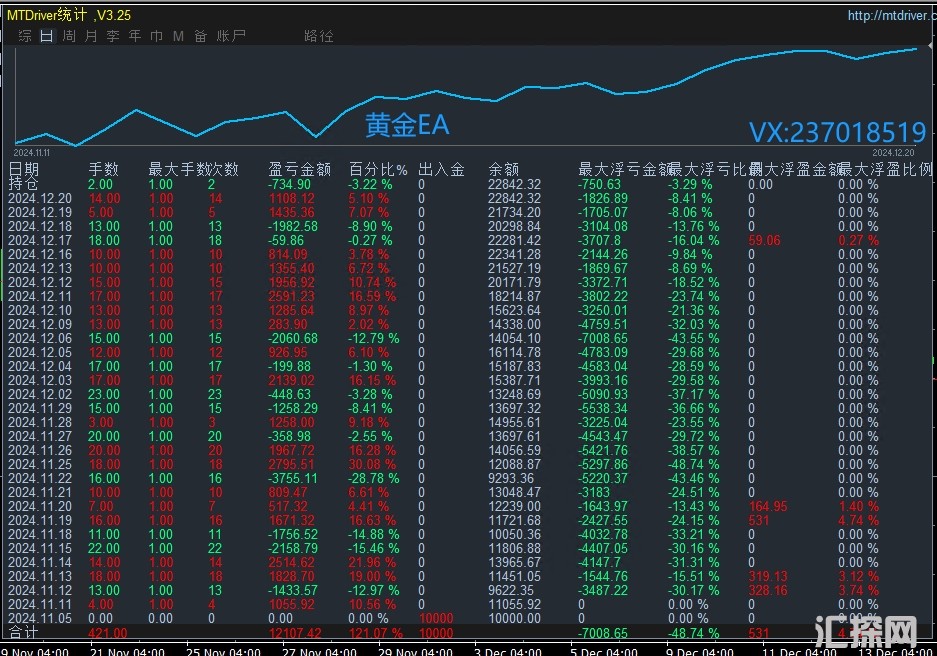Click the 余额 column header
The height and width of the screenshot is (656, 937).
[x=503, y=170]
